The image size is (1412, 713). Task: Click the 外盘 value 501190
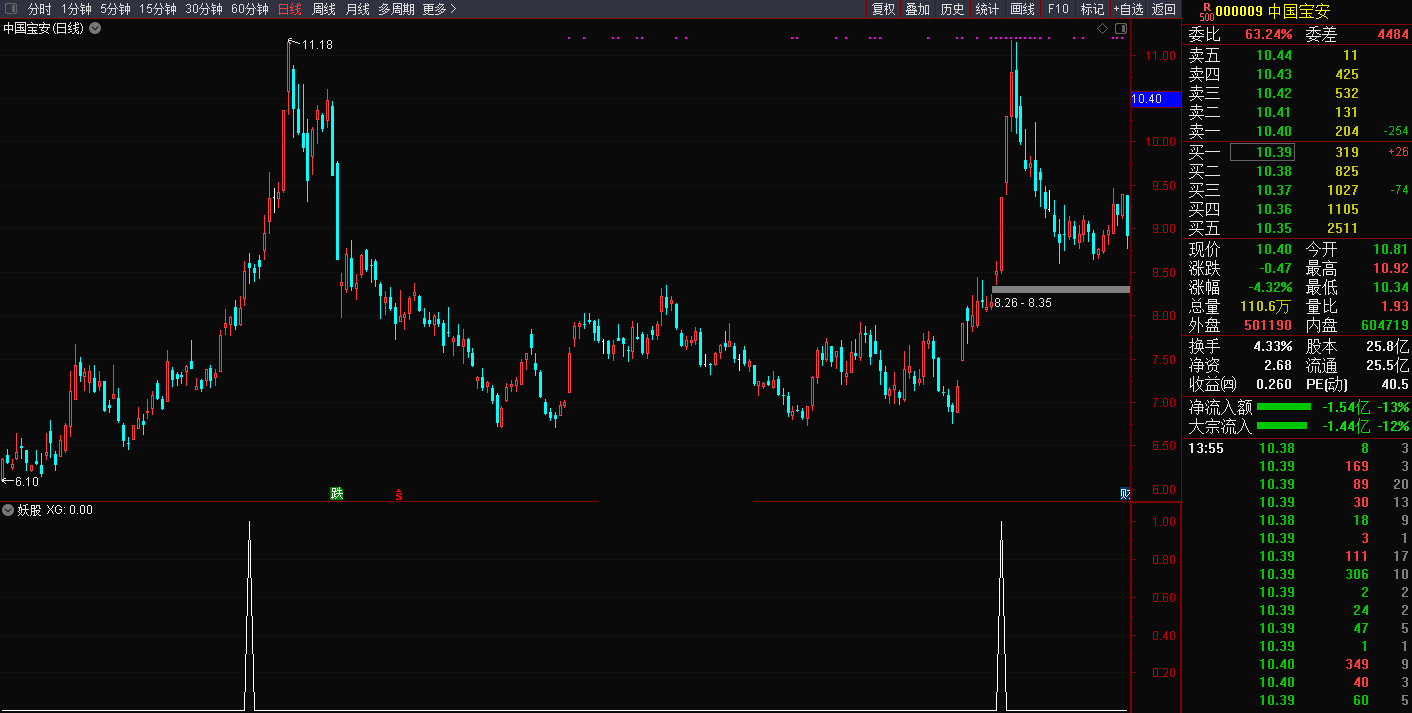pyautogui.click(x=1268, y=326)
